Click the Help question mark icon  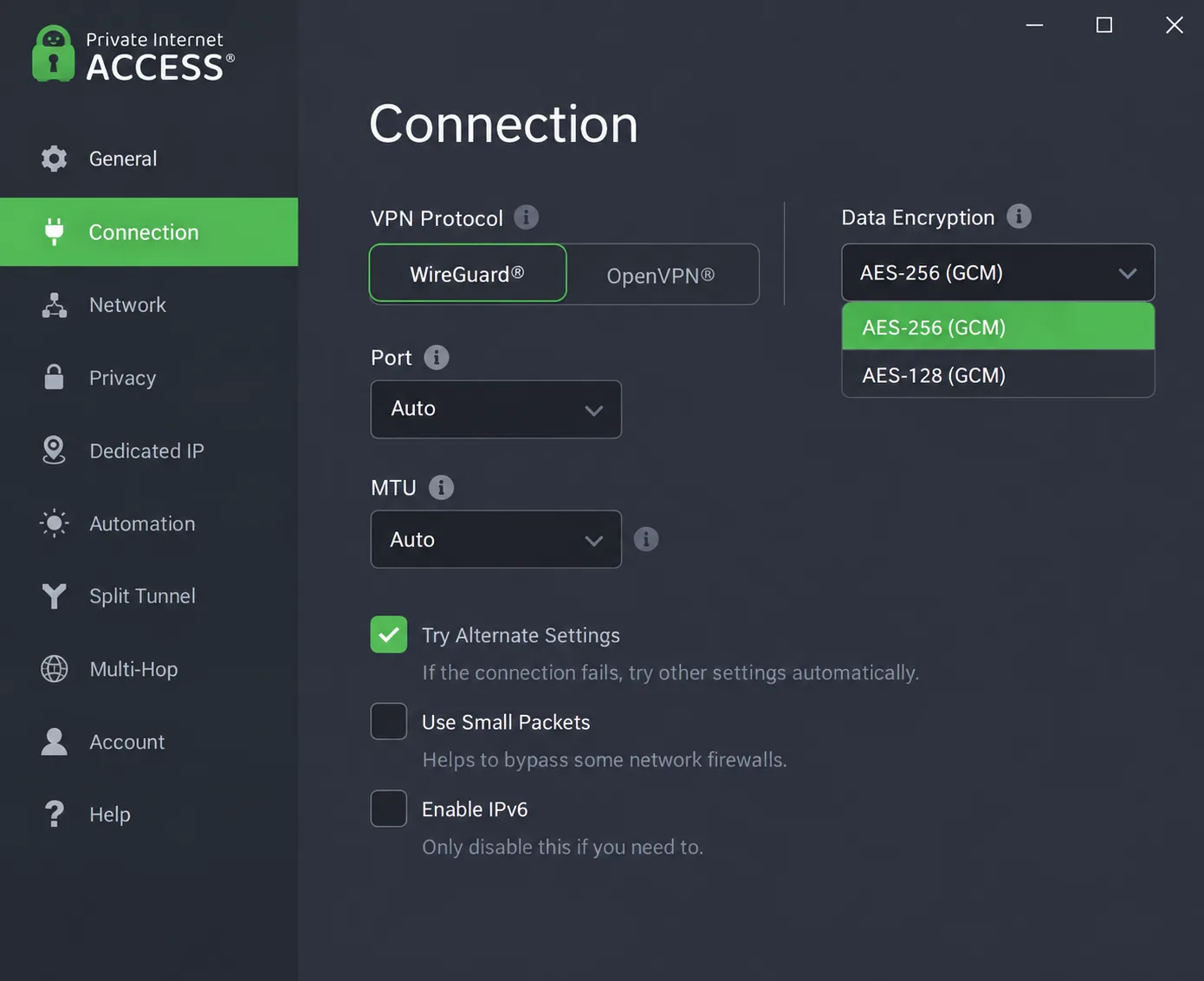(54, 815)
